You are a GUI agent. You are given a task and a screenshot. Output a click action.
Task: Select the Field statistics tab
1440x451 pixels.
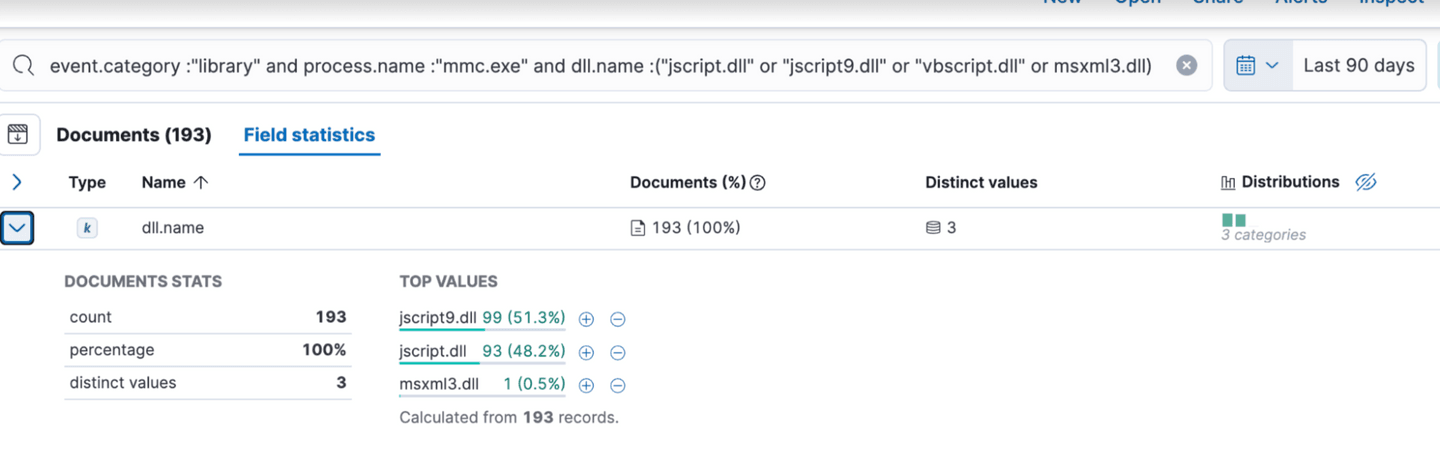309,135
